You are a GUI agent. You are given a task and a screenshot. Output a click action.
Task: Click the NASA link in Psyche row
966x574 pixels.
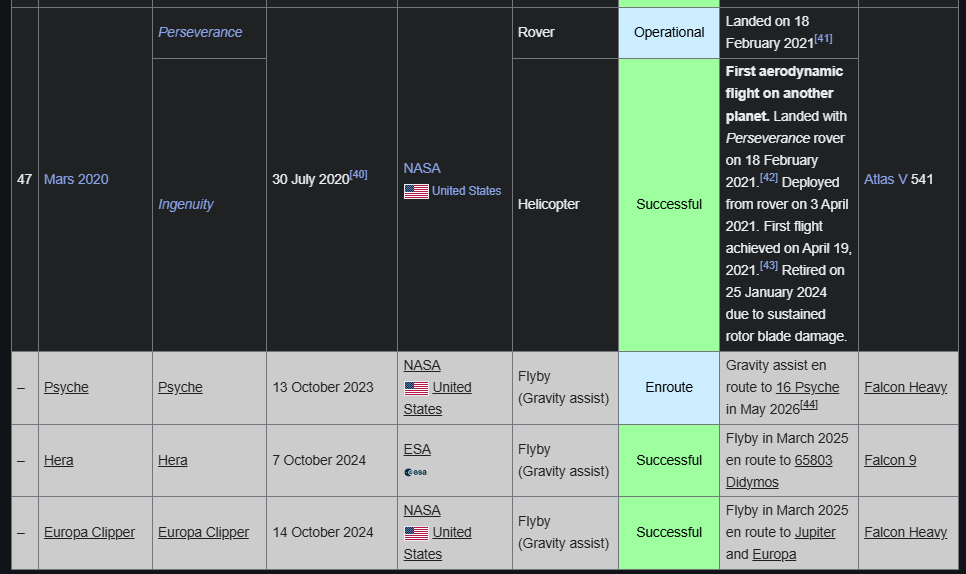click(x=422, y=365)
